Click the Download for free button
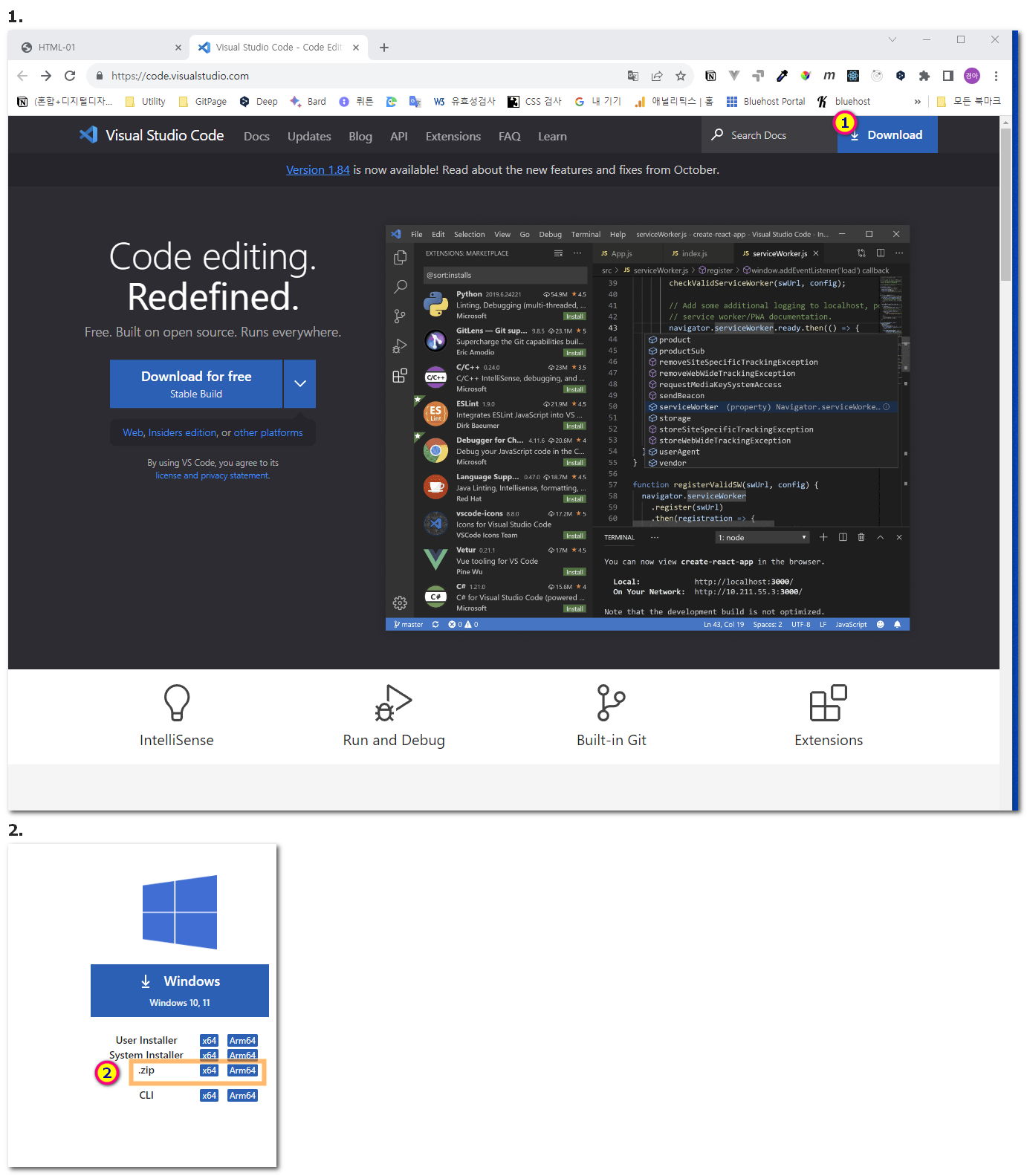The height and width of the screenshot is (1176, 1027). point(196,384)
